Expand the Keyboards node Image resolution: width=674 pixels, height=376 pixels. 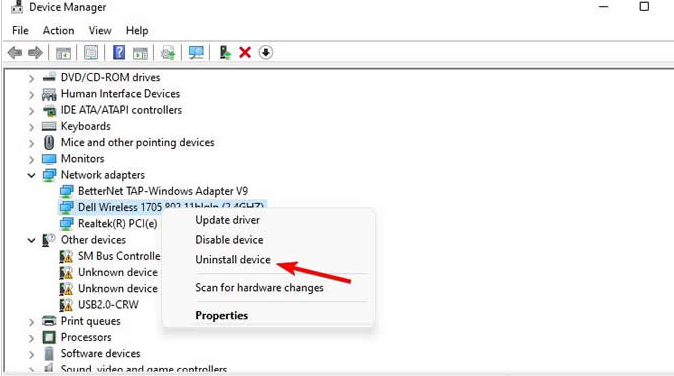31,127
